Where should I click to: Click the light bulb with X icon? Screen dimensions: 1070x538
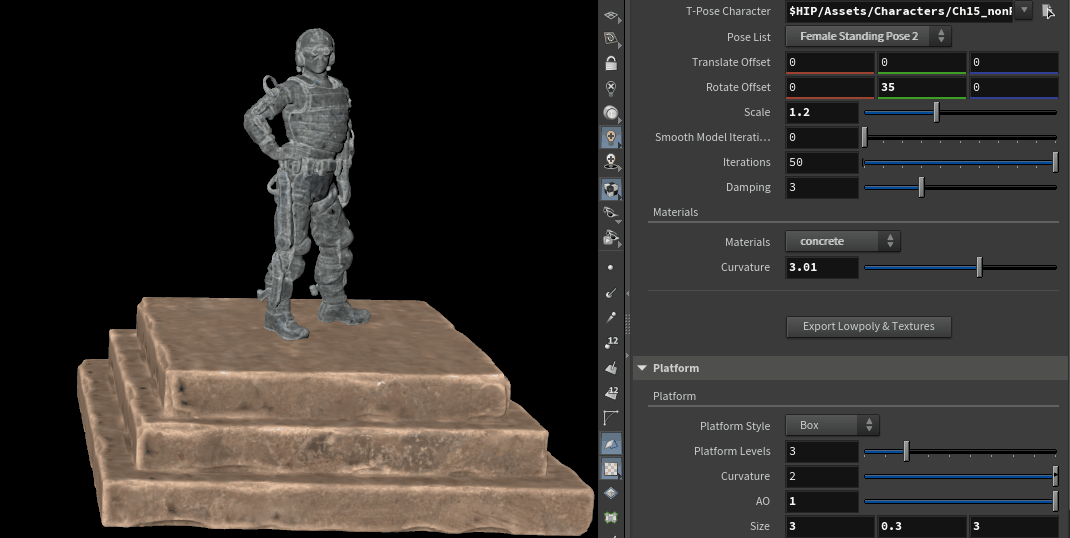(x=611, y=88)
